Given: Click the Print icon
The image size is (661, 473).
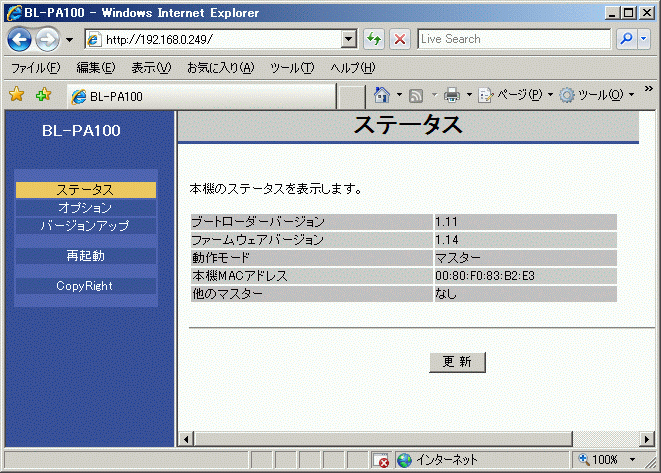Looking at the screenshot, I should point(451,95).
